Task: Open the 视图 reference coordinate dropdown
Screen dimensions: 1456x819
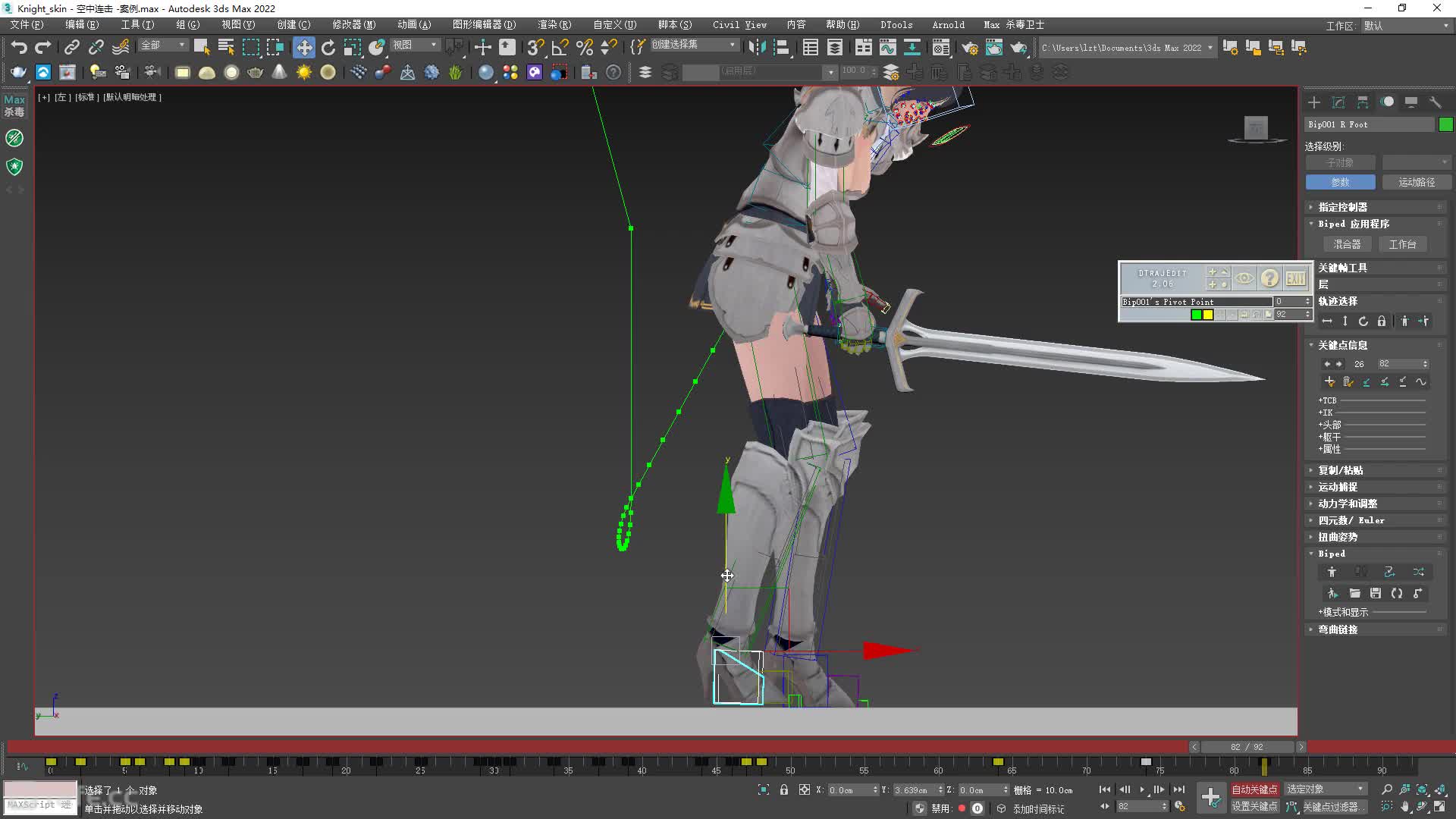Action: [415, 45]
